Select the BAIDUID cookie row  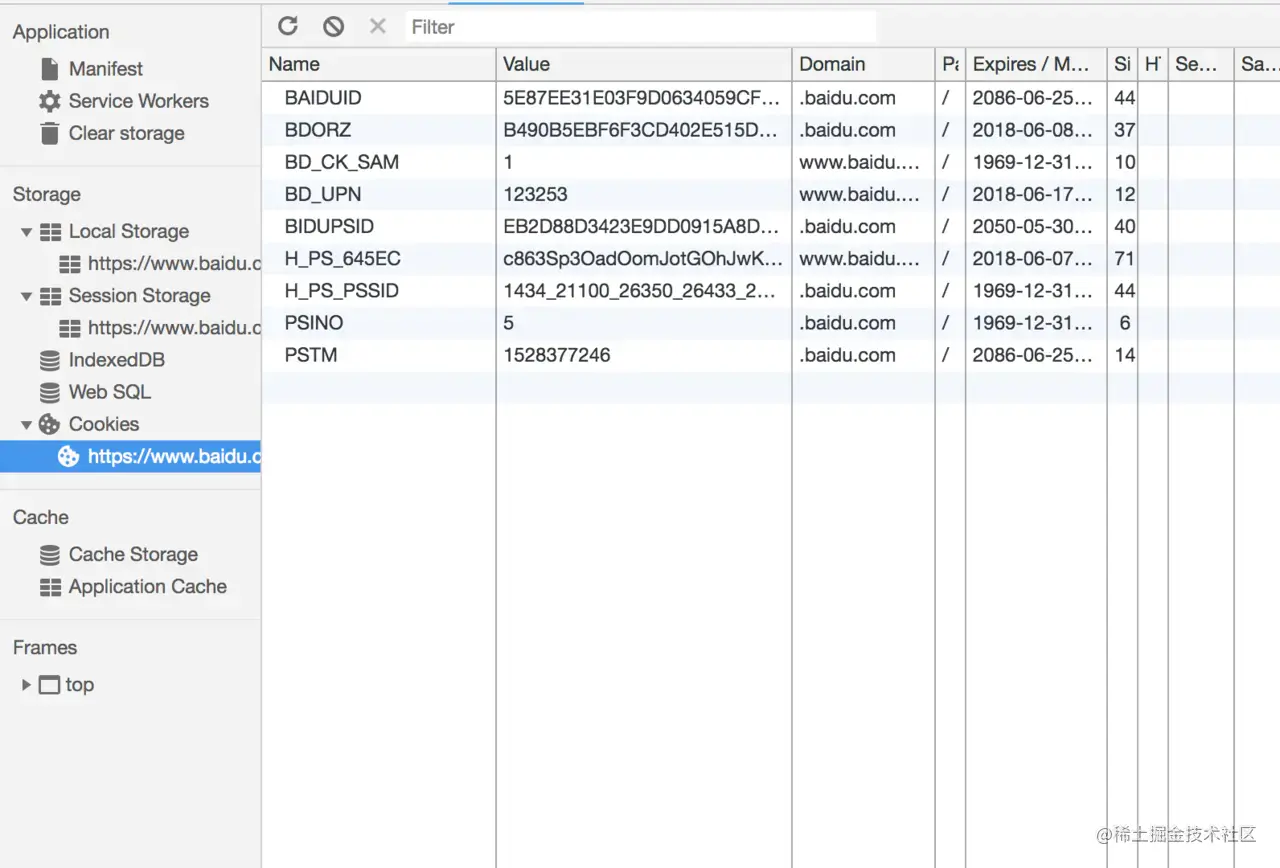pos(771,98)
